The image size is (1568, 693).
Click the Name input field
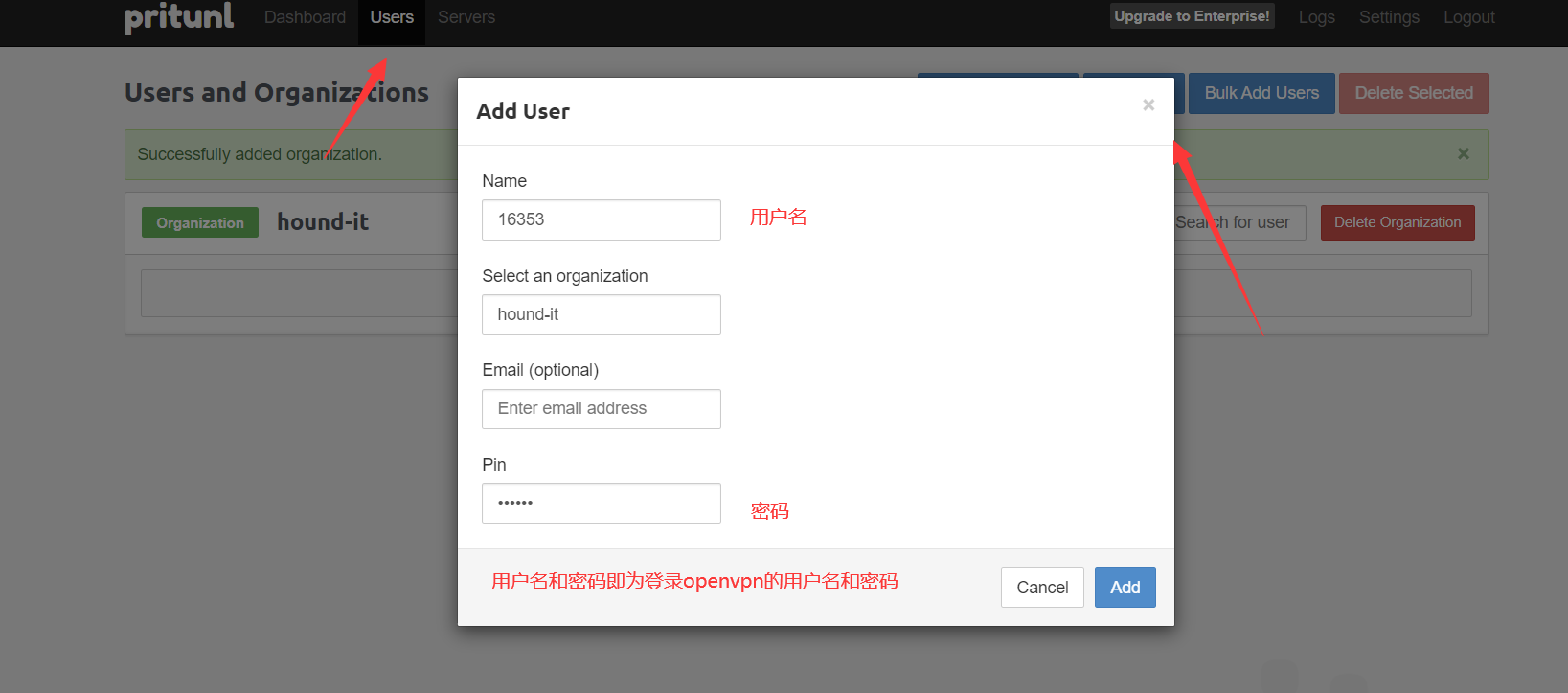(602, 219)
